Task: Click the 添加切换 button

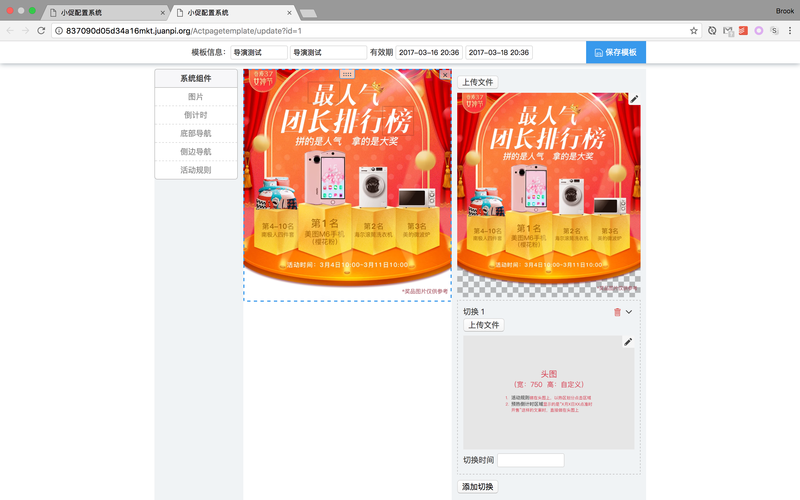Action: coord(478,487)
